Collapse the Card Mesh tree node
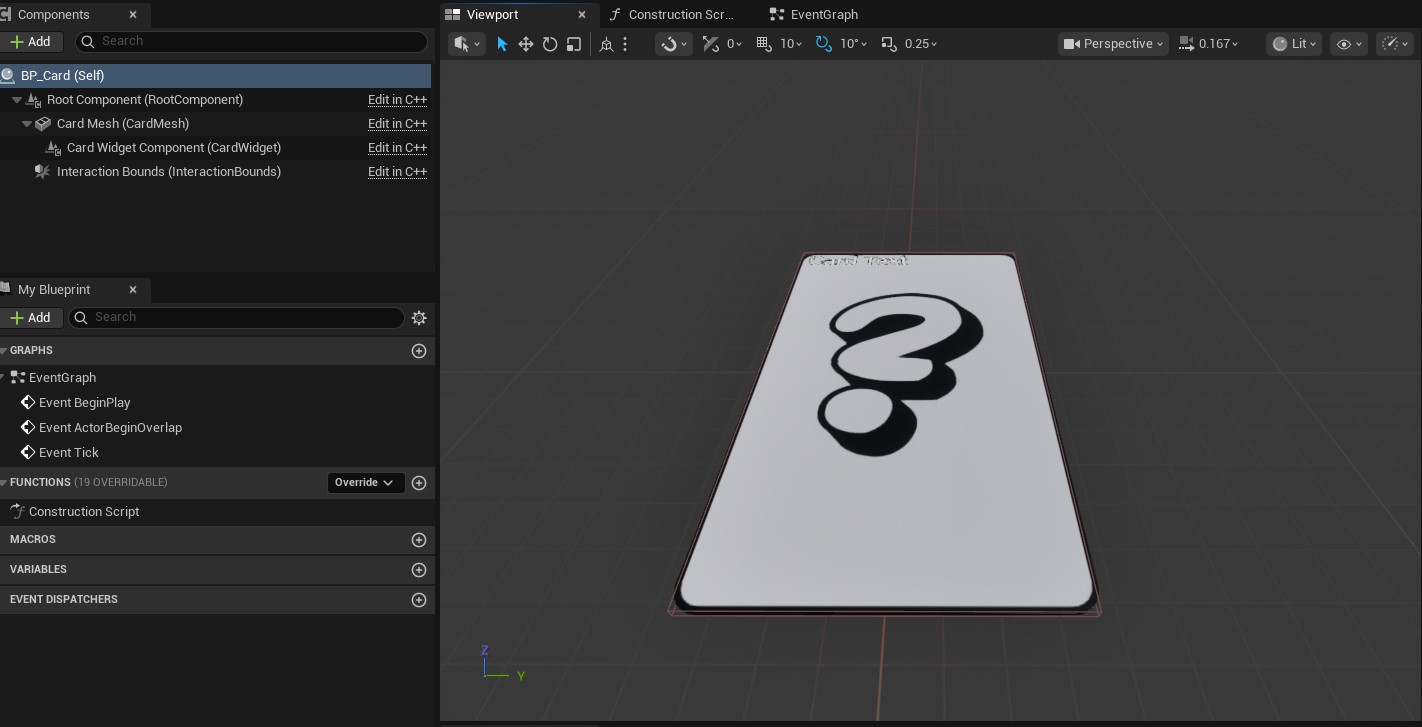The height and width of the screenshot is (727, 1422). (x=27, y=124)
